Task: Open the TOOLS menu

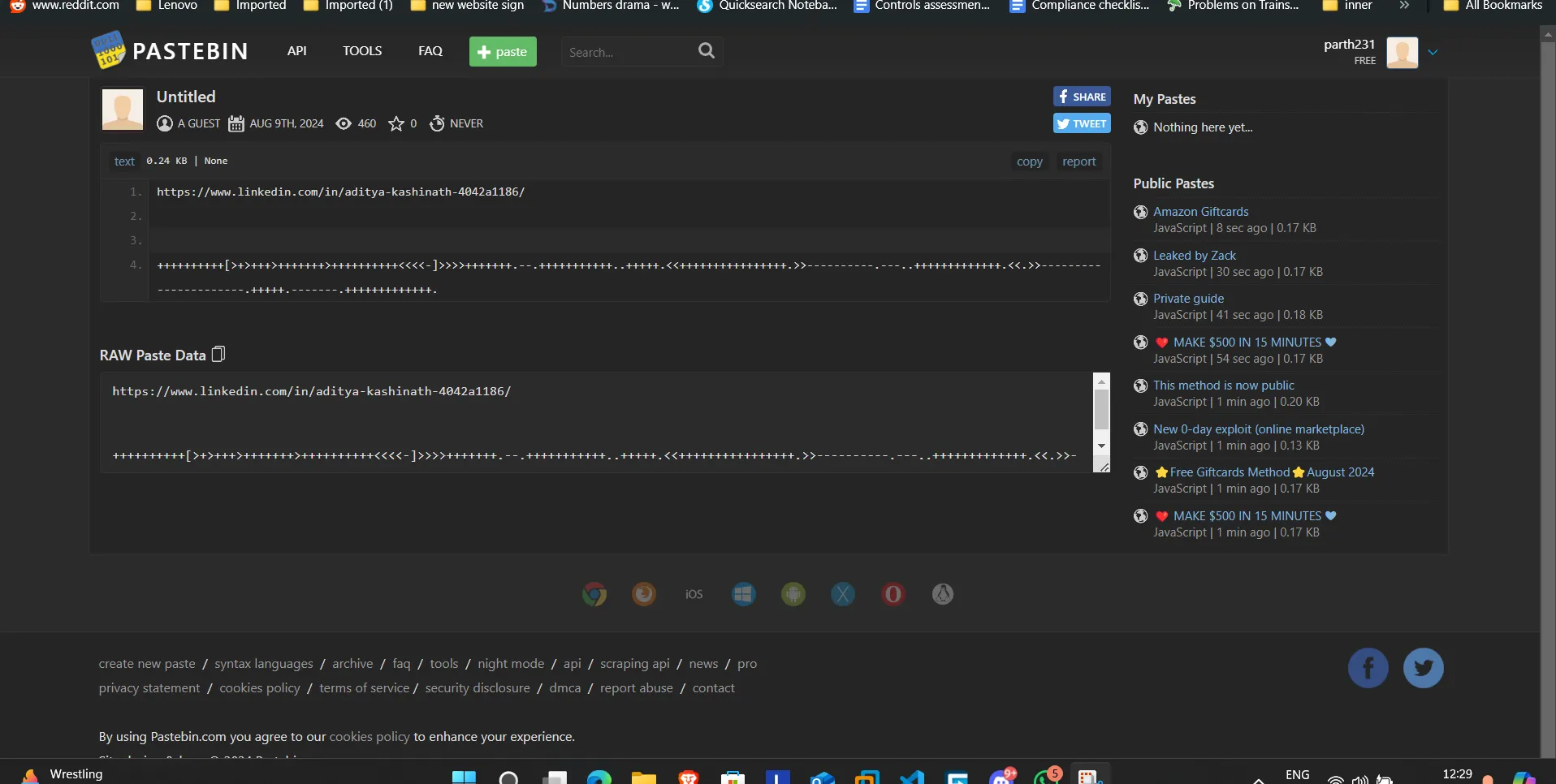Action: (x=362, y=51)
